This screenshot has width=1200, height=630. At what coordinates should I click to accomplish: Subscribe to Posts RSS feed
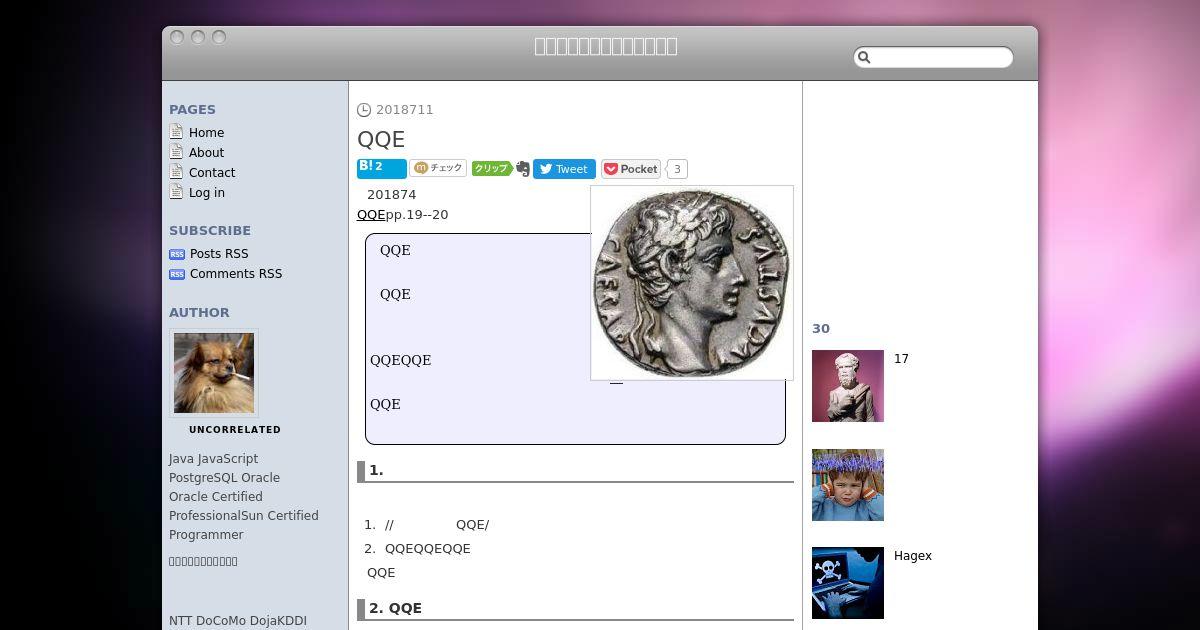click(x=219, y=253)
